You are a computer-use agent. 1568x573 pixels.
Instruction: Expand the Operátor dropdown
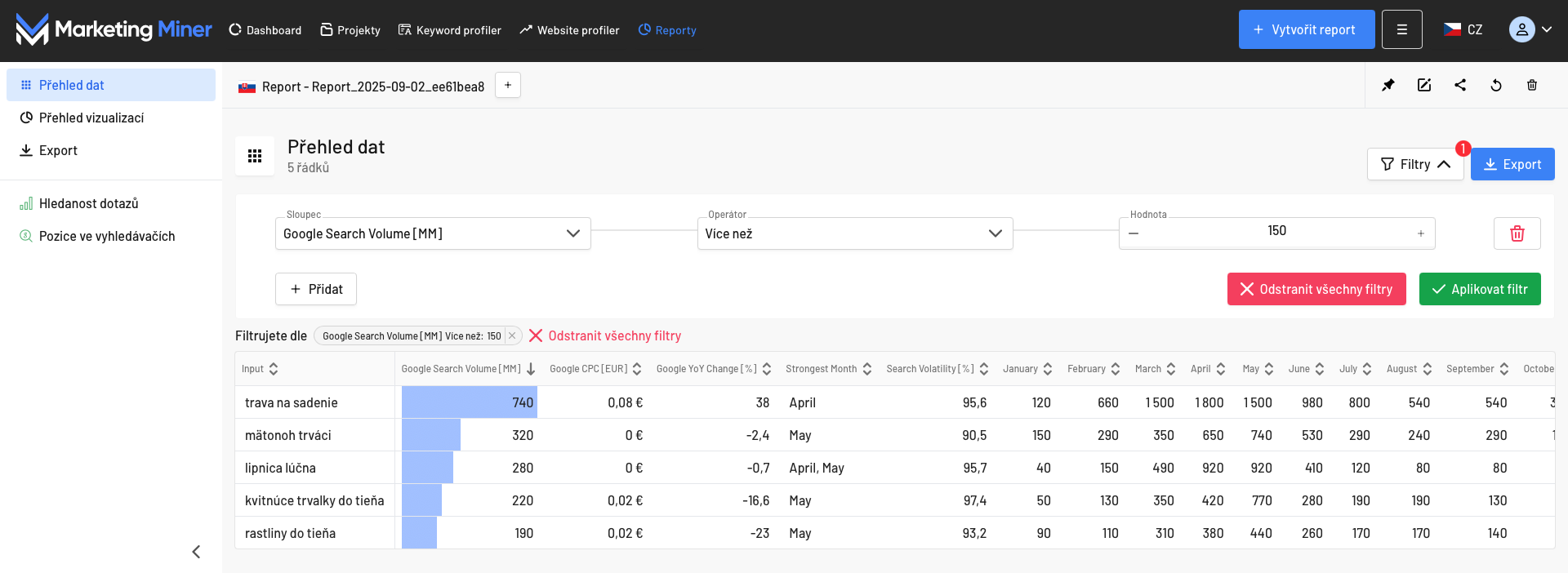854,233
